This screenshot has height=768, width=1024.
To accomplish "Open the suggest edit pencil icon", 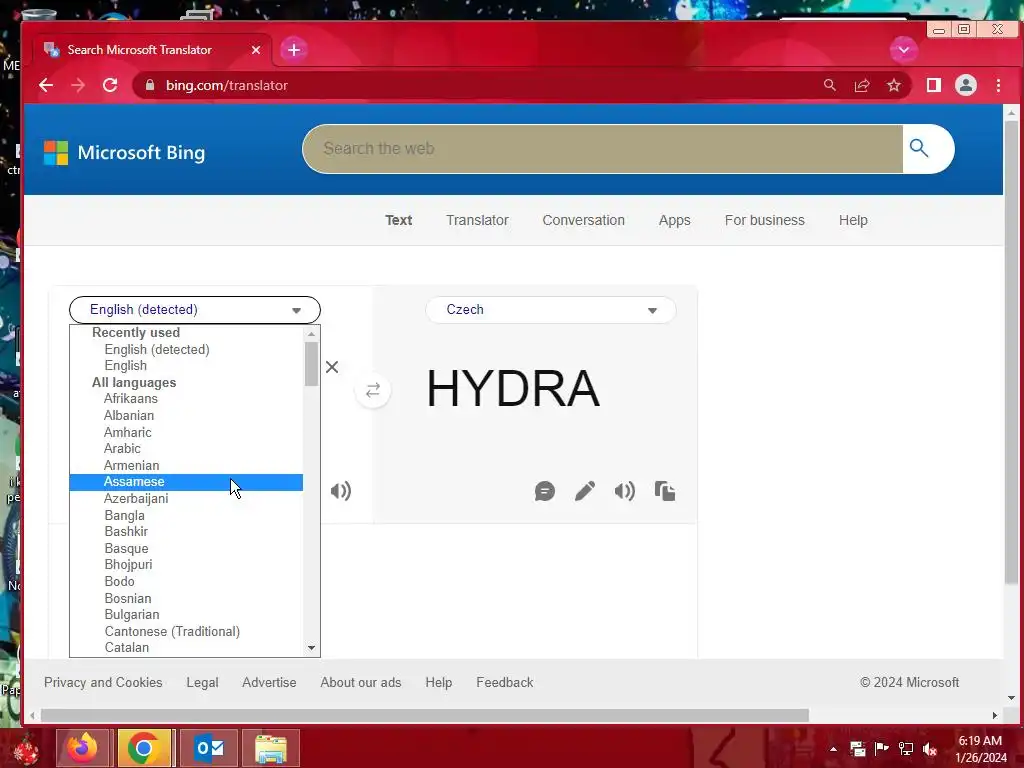I will click(x=584, y=491).
